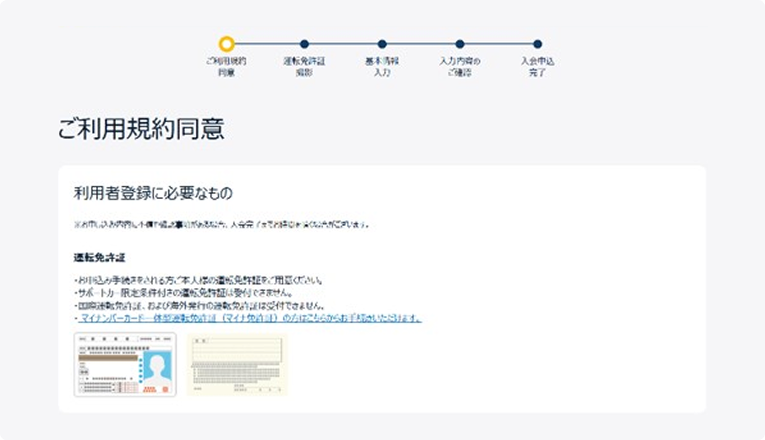Click the ご本人様の運転免許証 bullet line
The width and height of the screenshot is (765, 440).
[x=199, y=280]
